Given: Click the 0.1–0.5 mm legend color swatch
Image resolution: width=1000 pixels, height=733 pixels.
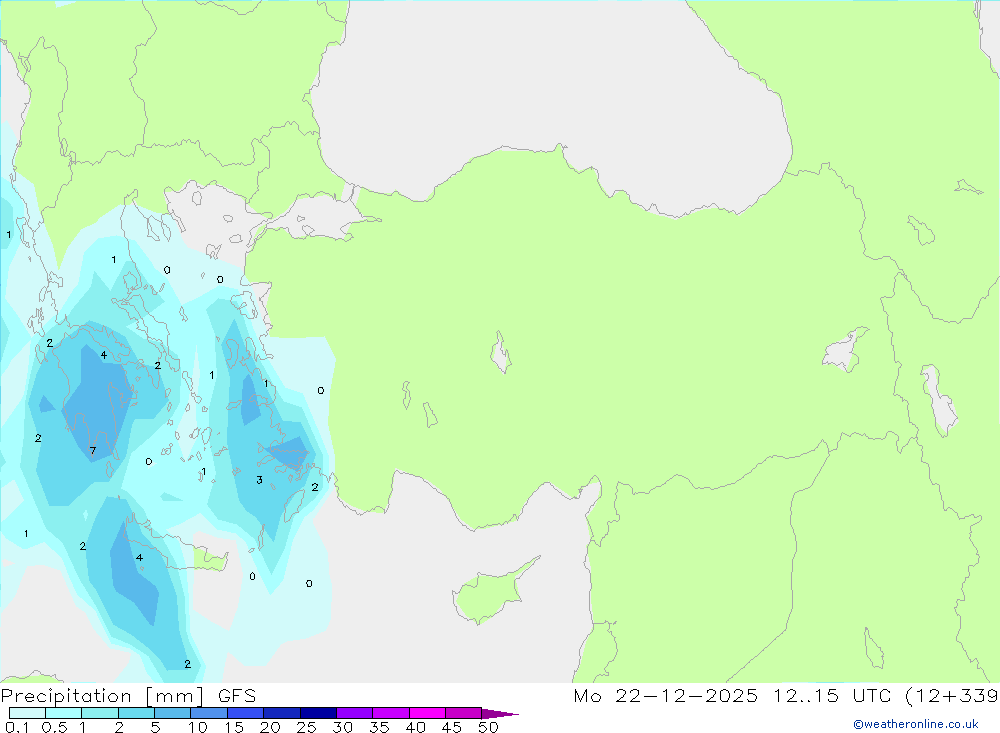Looking at the screenshot, I should (27, 713).
